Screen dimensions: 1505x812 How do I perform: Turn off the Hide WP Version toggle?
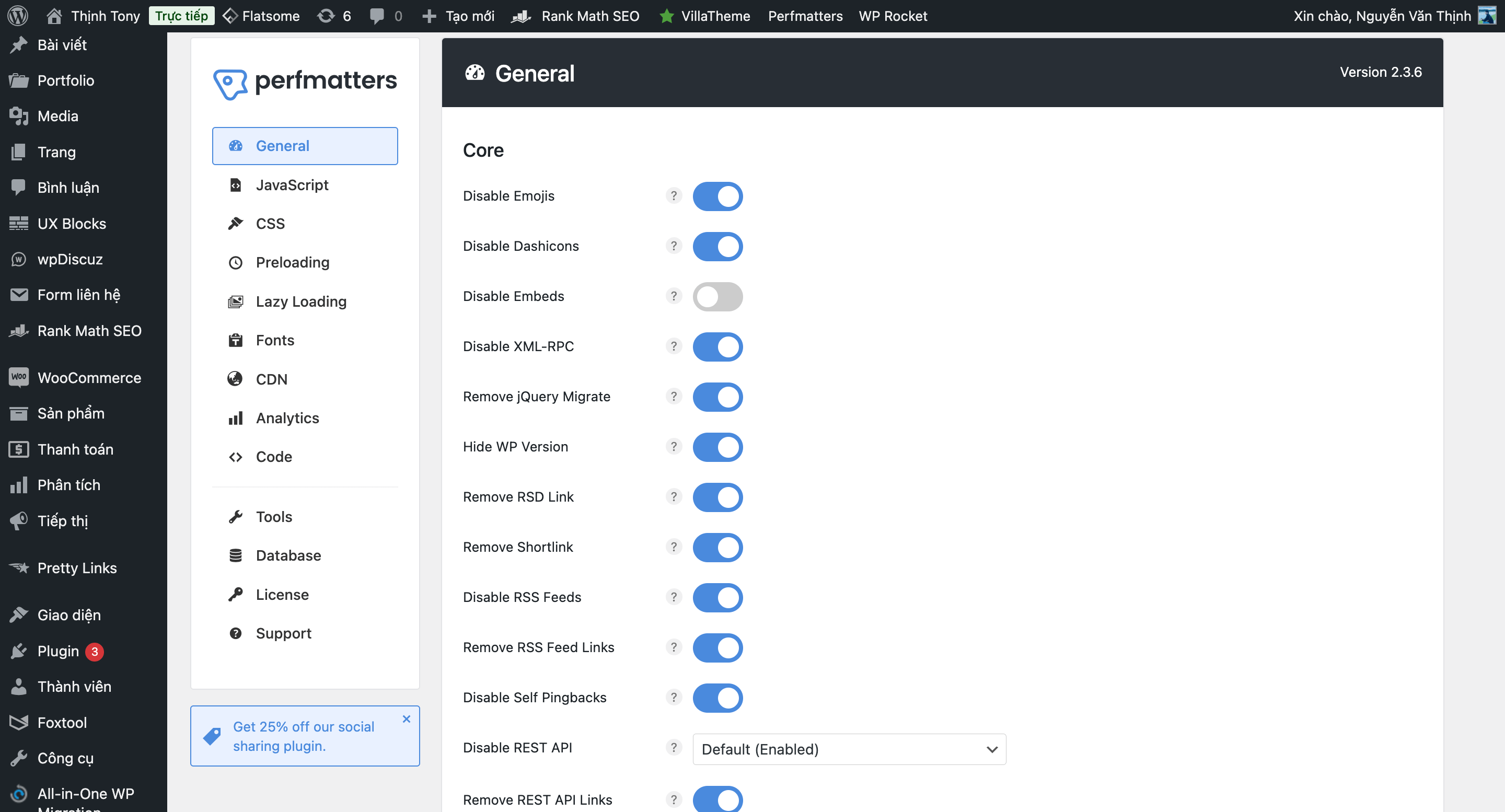tap(718, 447)
